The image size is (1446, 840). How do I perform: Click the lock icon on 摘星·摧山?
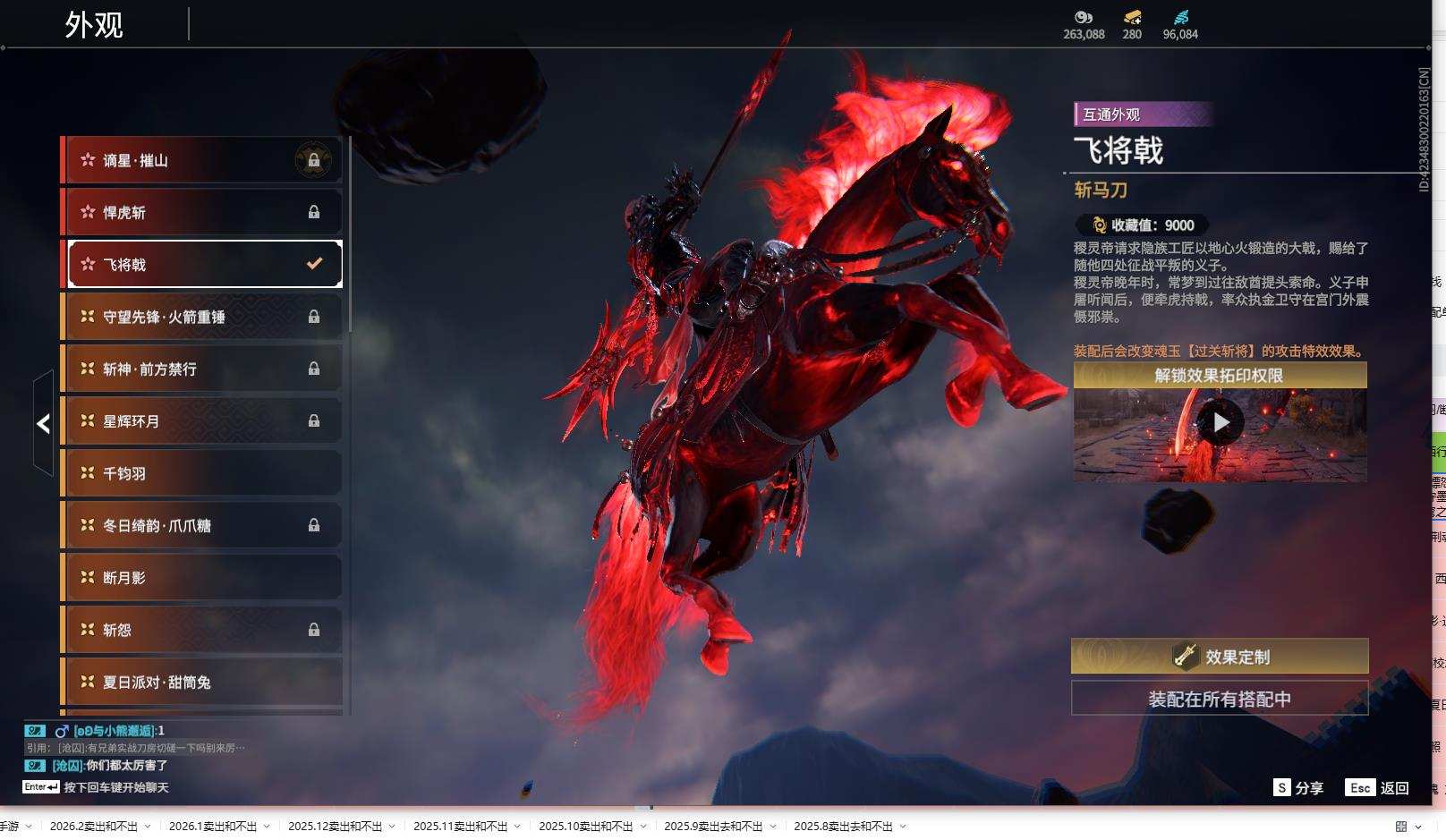tap(313, 160)
